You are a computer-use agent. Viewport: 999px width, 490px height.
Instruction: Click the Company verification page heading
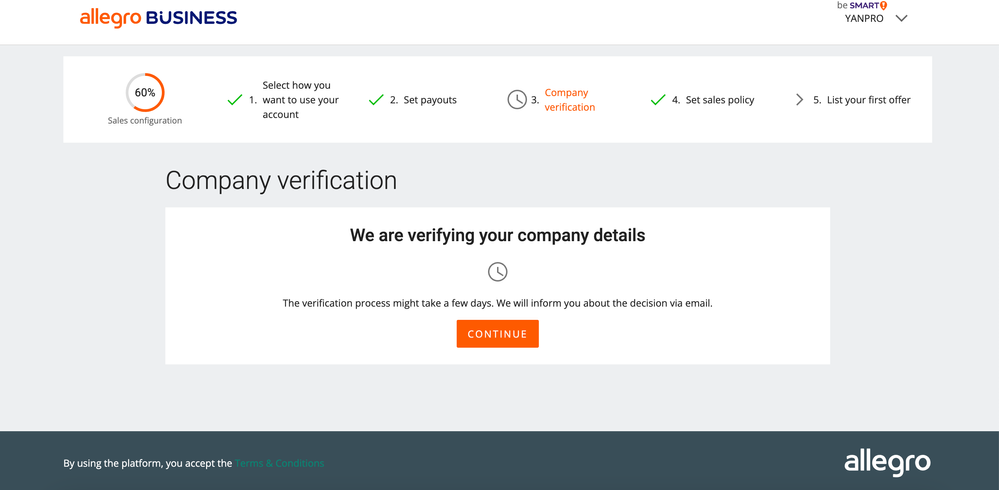tap(281, 181)
